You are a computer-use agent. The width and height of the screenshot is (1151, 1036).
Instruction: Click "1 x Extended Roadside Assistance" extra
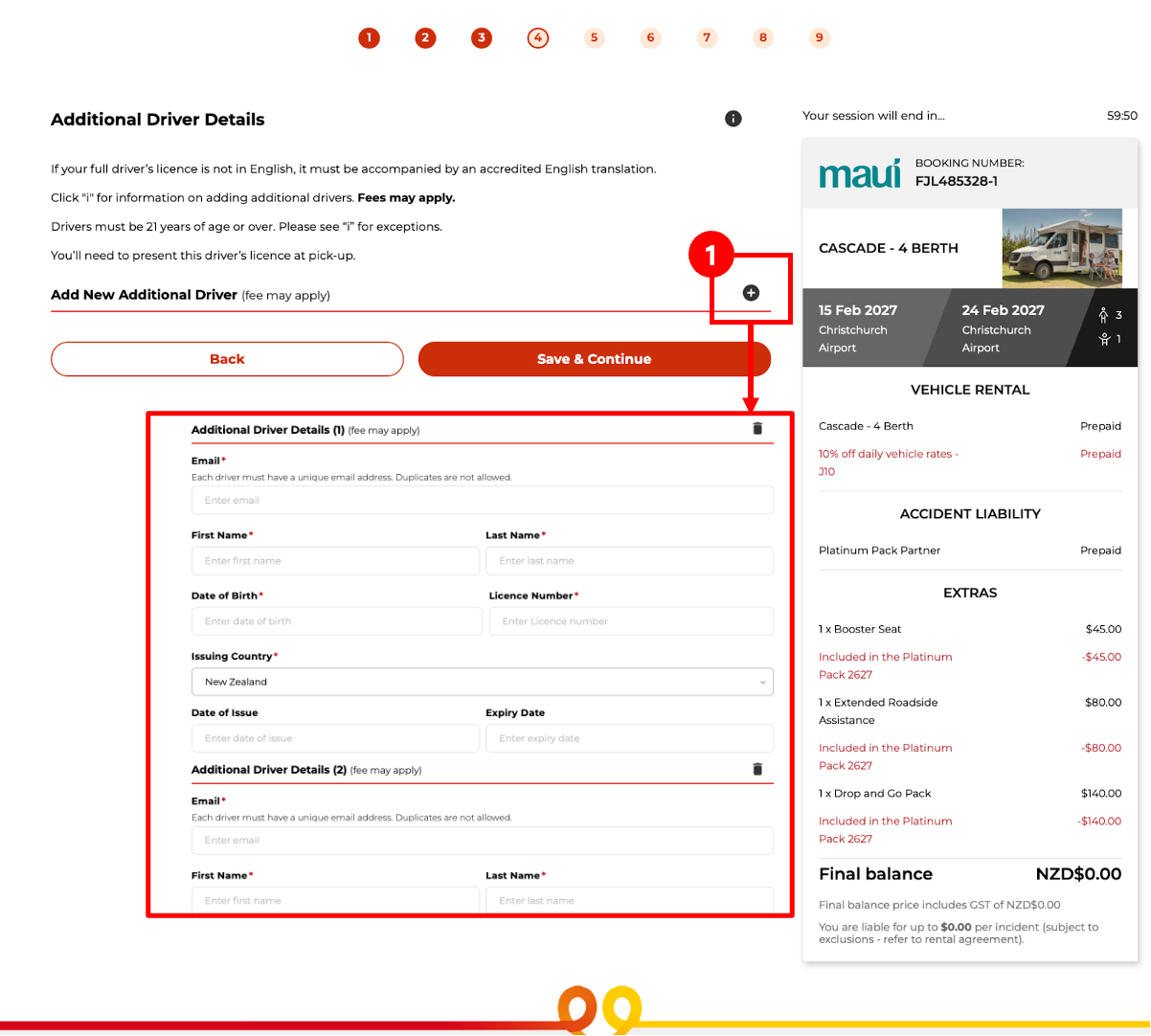(878, 711)
